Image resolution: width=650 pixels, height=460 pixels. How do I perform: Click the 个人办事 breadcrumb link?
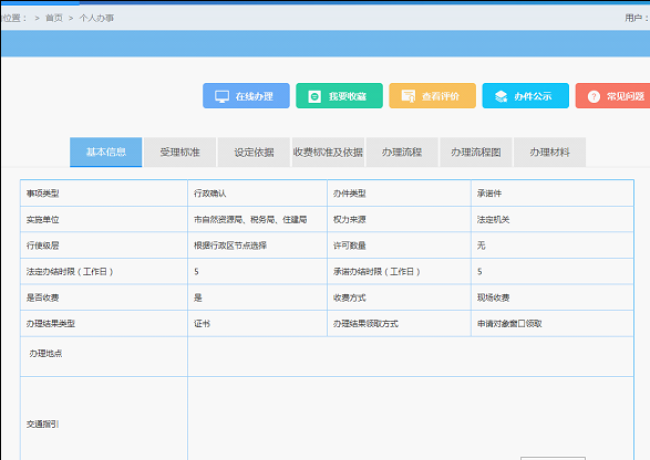(x=96, y=18)
